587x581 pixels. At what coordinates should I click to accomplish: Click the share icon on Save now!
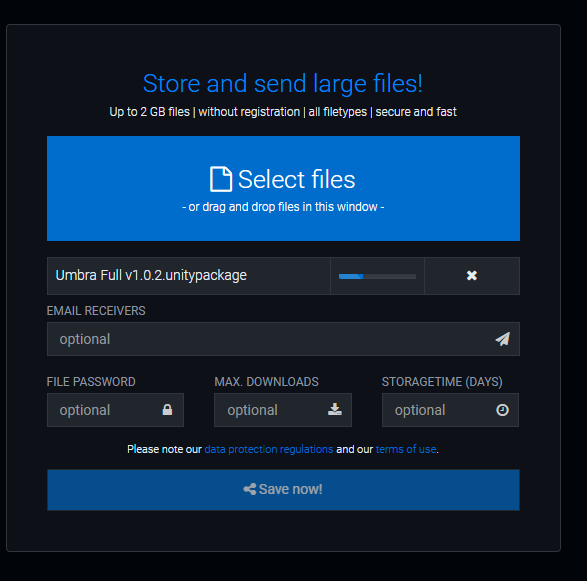tap(250, 489)
